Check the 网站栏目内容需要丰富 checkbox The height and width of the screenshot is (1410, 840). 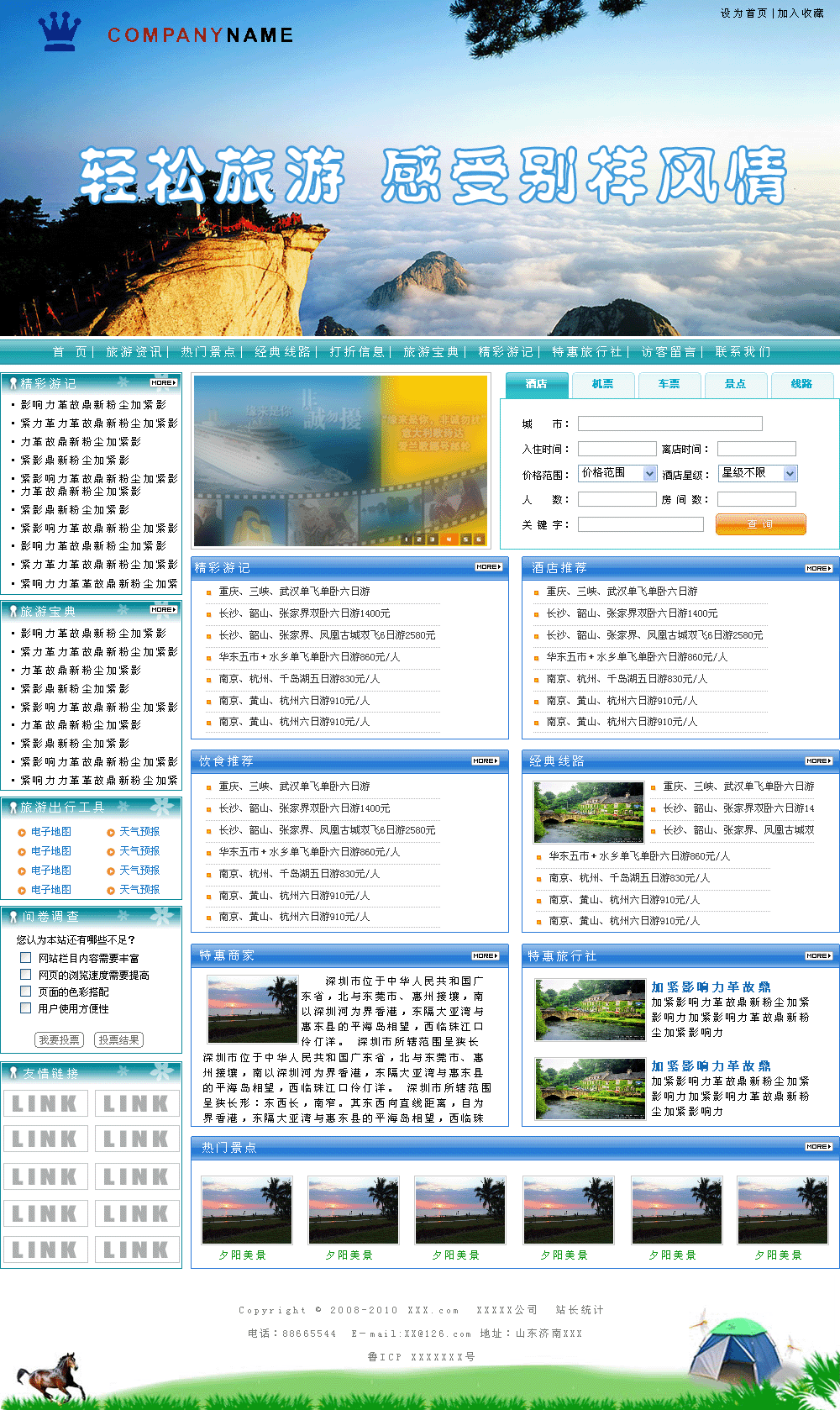pyautogui.click(x=26, y=958)
